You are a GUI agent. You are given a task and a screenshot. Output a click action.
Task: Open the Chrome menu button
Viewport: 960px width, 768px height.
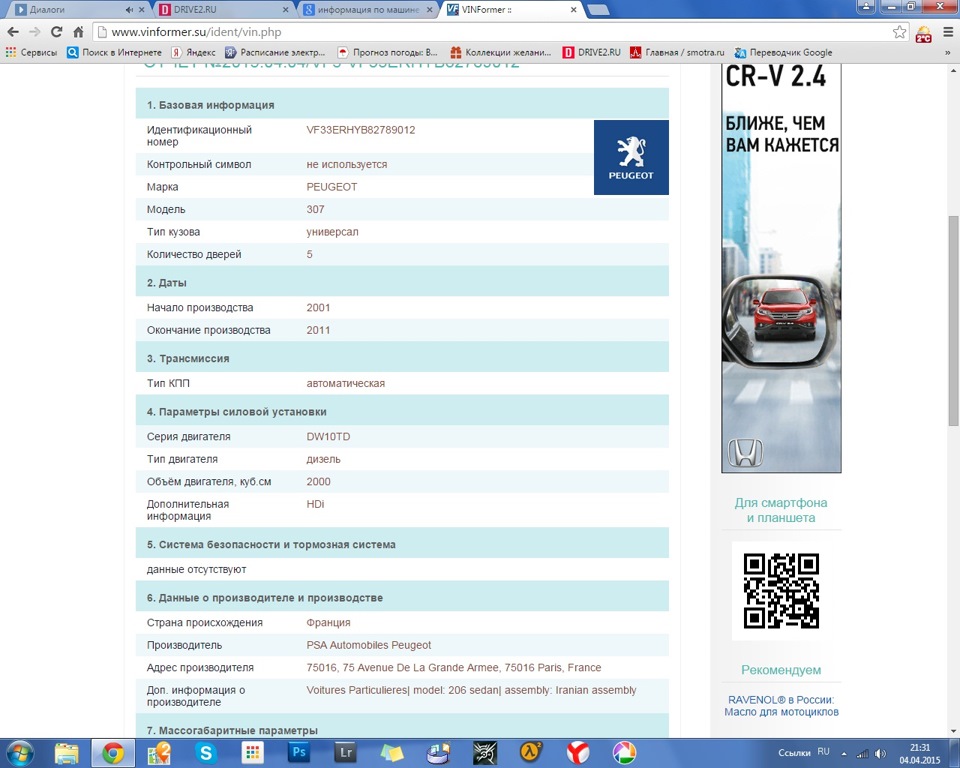(948, 32)
